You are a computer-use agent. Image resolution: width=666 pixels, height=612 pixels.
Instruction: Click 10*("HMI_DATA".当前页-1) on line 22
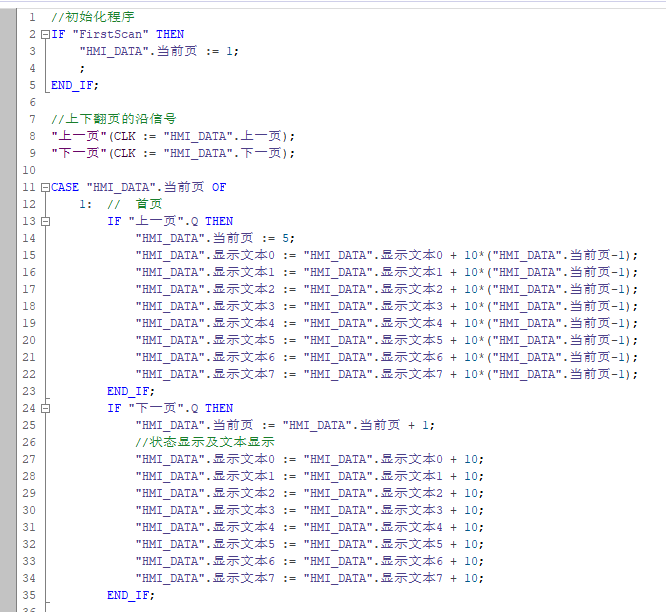pos(547,374)
